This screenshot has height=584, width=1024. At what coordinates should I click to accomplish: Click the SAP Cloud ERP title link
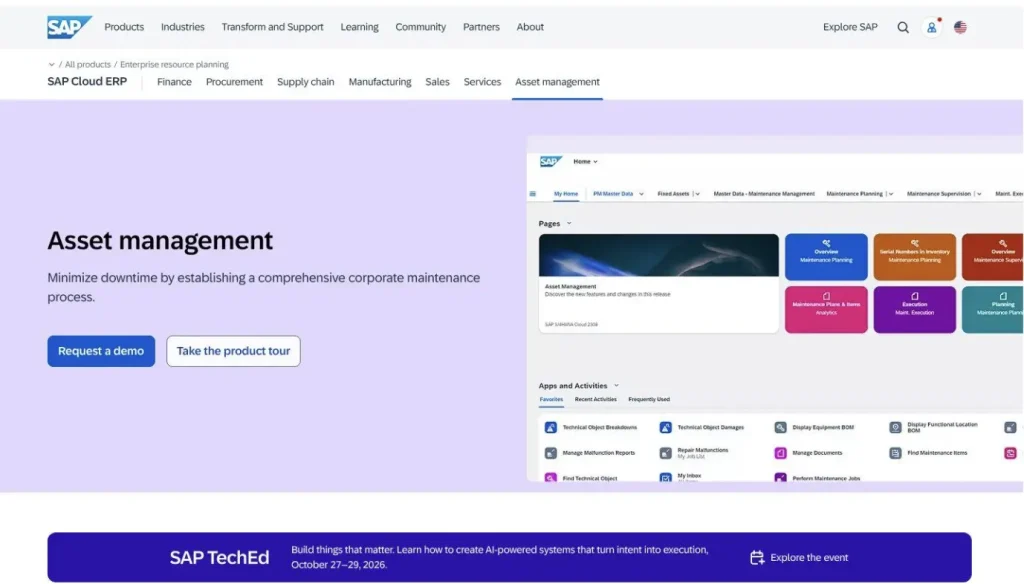(x=87, y=82)
